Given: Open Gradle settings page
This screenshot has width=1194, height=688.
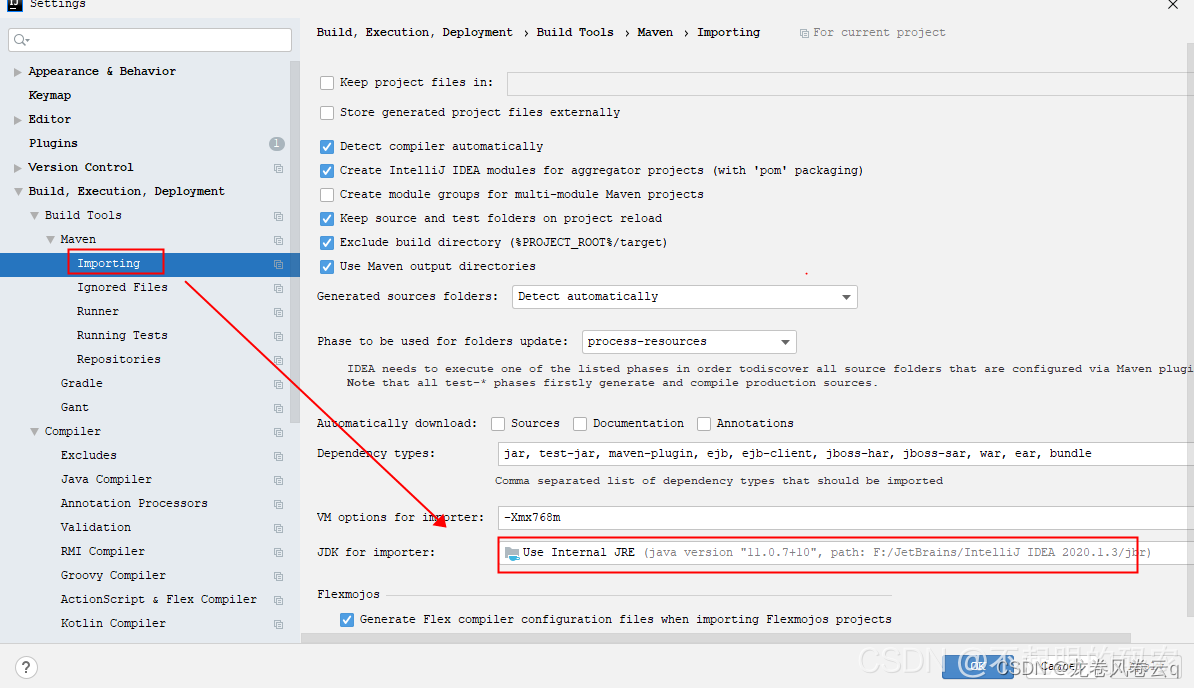Looking at the screenshot, I should pos(81,383).
